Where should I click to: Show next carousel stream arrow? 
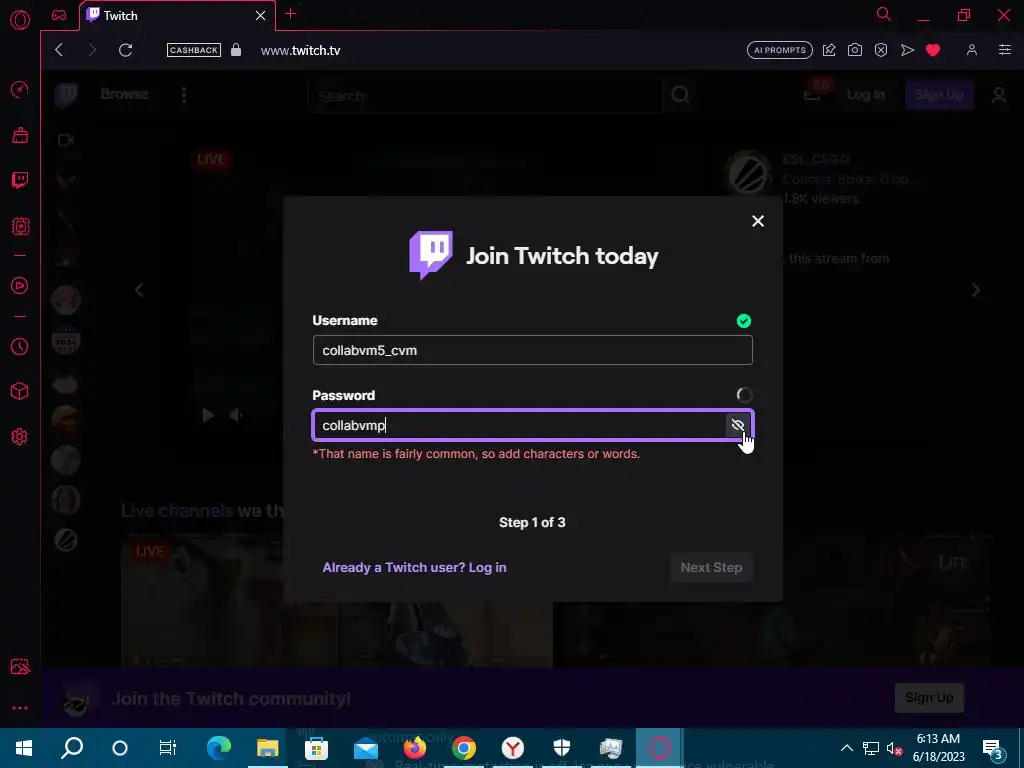tap(976, 290)
